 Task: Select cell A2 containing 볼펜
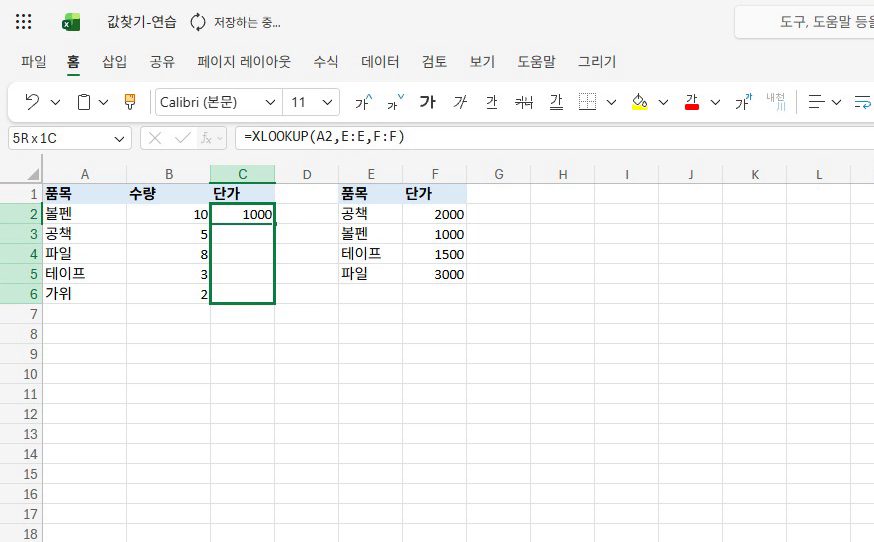(85, 214)
